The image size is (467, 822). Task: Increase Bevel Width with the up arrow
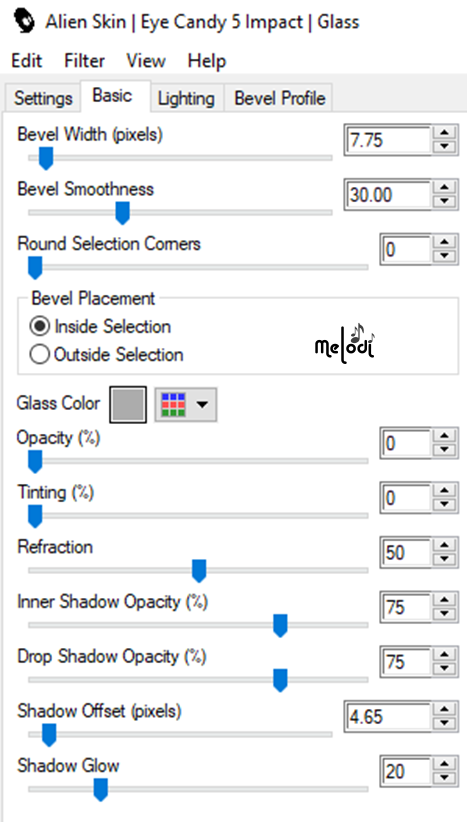pyautogui.click(x=445, y=133)
